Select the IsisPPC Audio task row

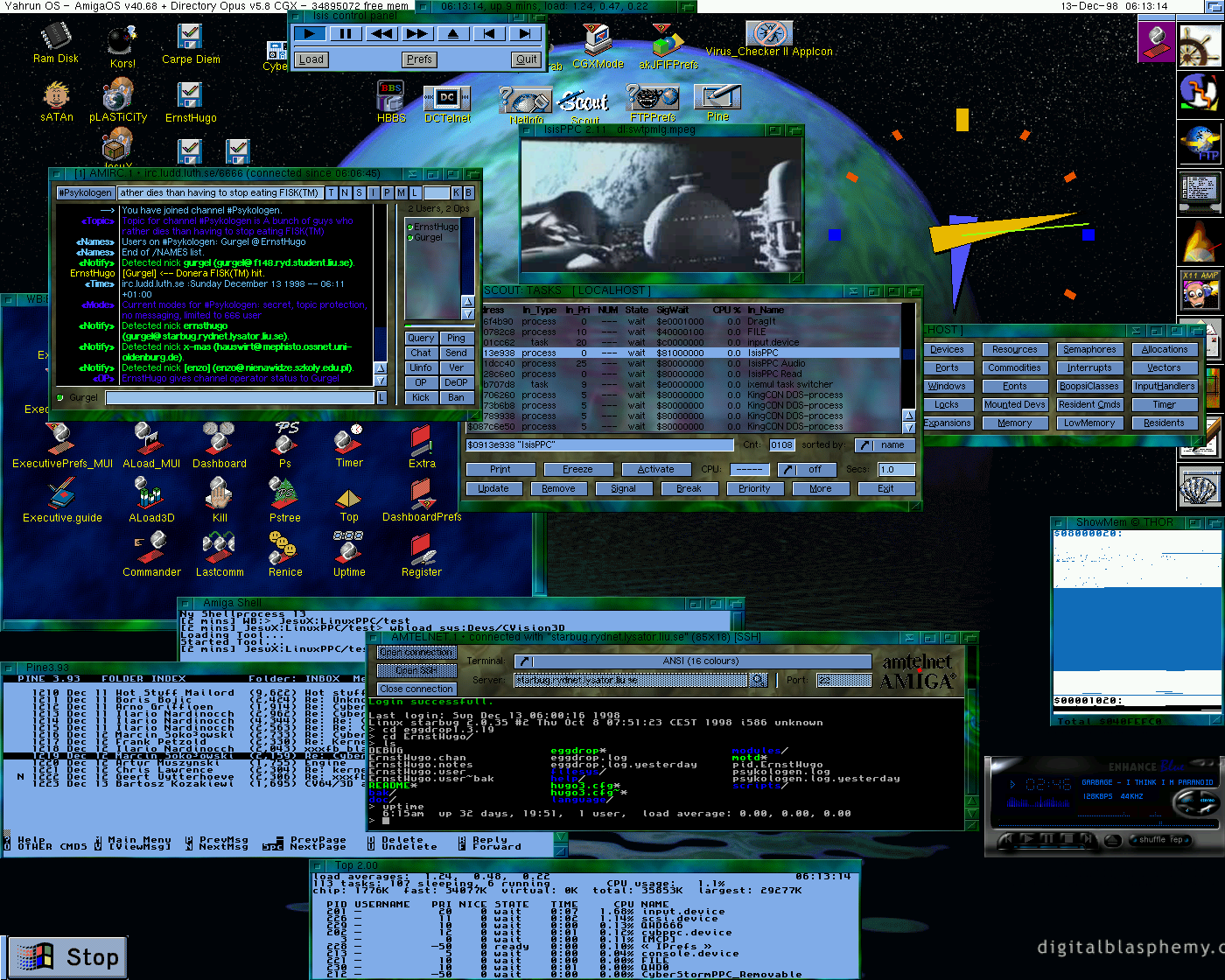(x=691, y=364)
